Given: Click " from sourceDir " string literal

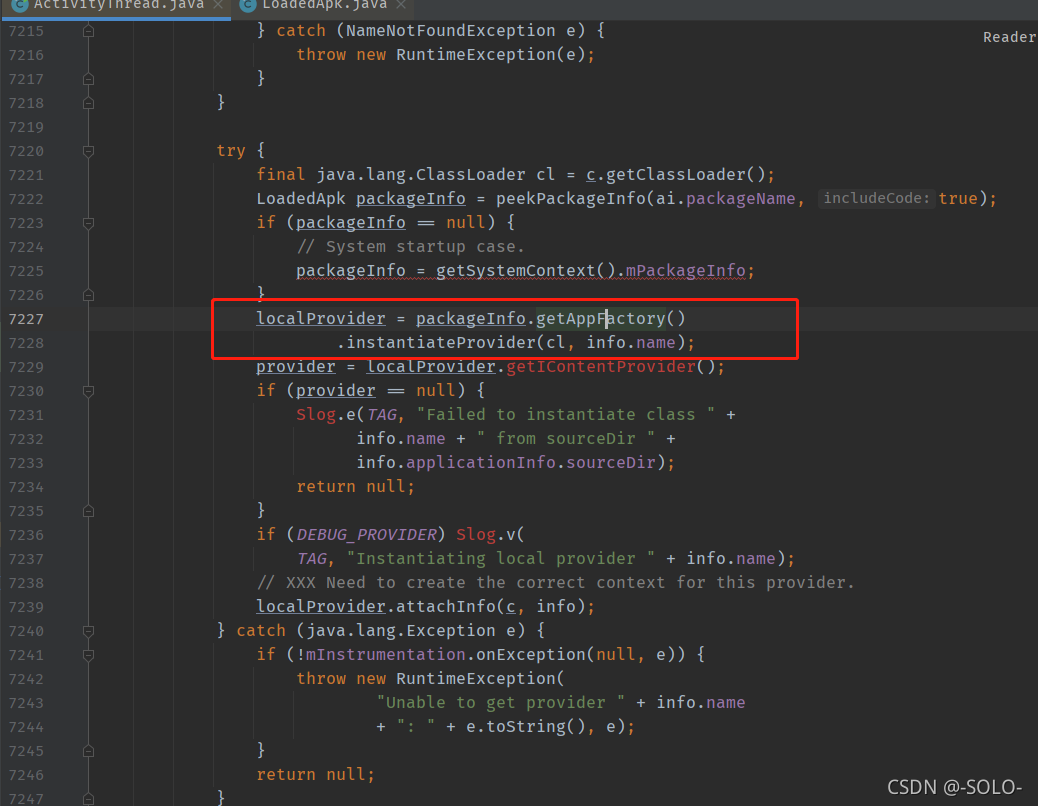Looking at the screenshot, I should [566, 438].
